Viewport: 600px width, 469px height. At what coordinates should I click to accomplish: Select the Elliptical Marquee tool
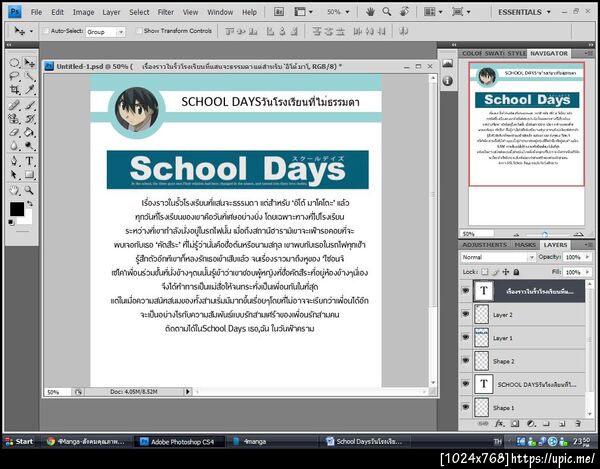coord(14,62)
